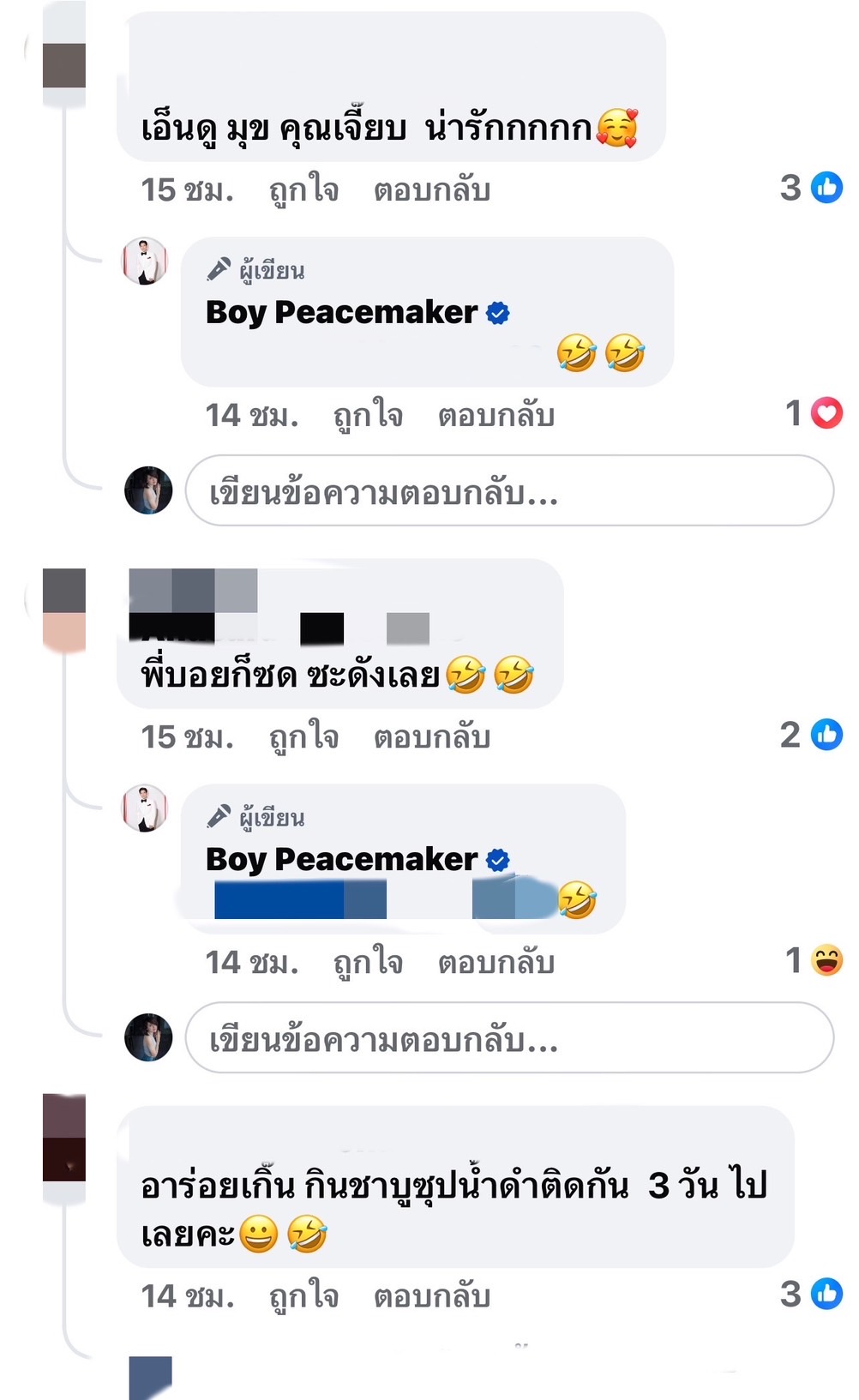859x1400 pixels.
Task: Click the second reply text input field
Action: tap(509, 1037)
